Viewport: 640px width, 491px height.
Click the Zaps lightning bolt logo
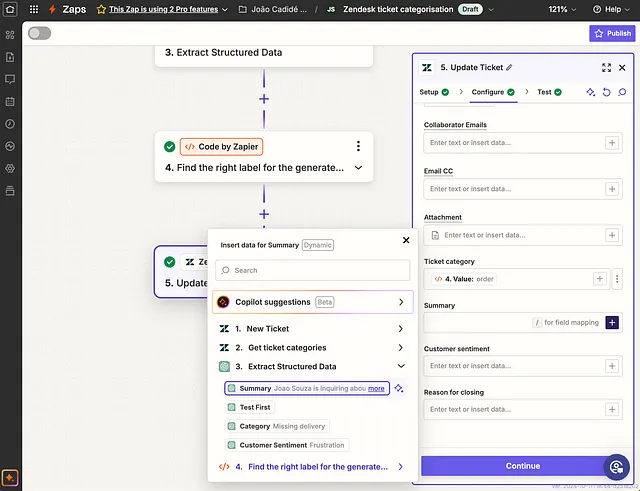coord(52,9)
